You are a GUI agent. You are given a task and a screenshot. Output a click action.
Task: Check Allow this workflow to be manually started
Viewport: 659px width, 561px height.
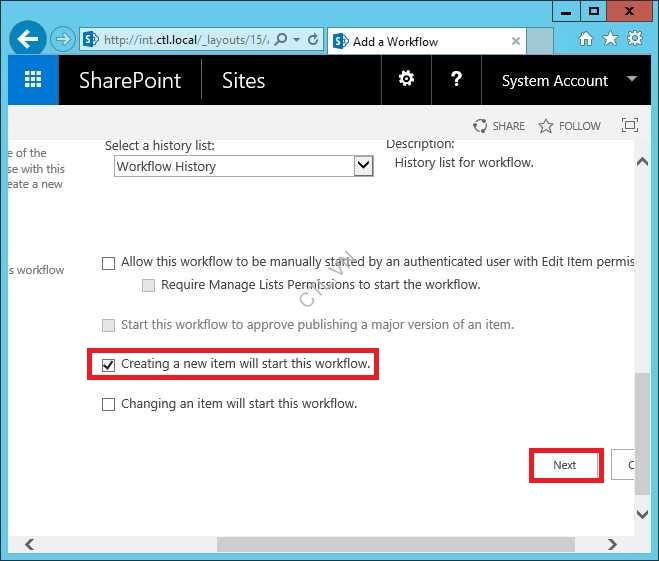(109, 263)
